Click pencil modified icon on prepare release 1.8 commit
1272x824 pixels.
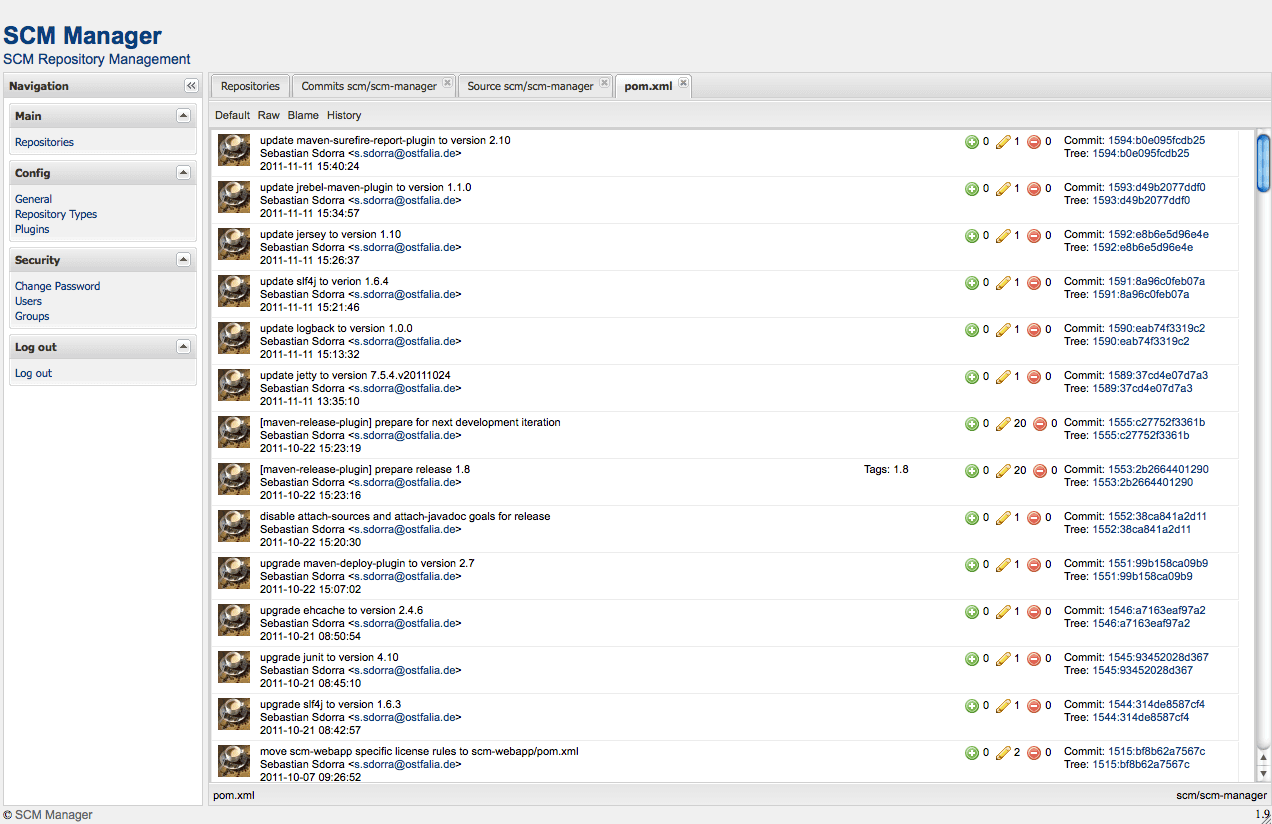click(x=1003, y=471)
